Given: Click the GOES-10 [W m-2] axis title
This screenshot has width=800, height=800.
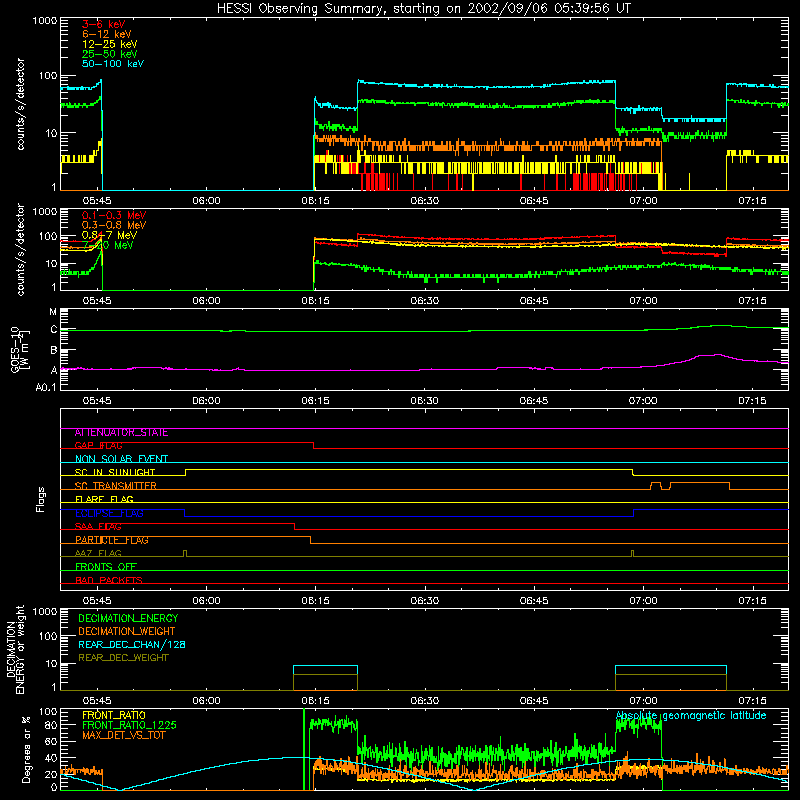Looking at the screenshot, I should click(19, 350).
